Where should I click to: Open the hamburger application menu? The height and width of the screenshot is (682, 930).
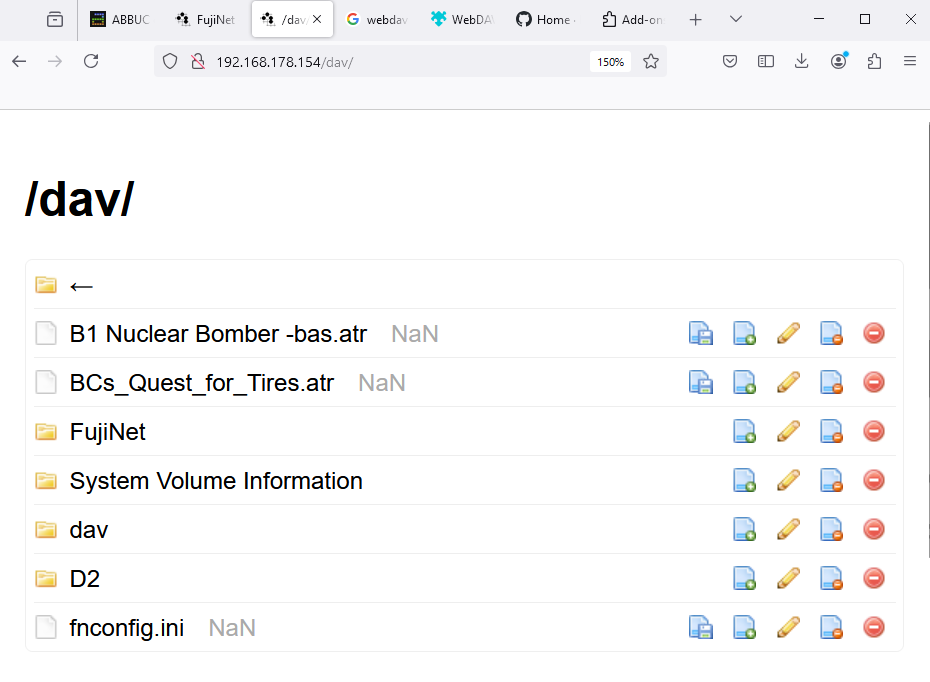point(911,61)
